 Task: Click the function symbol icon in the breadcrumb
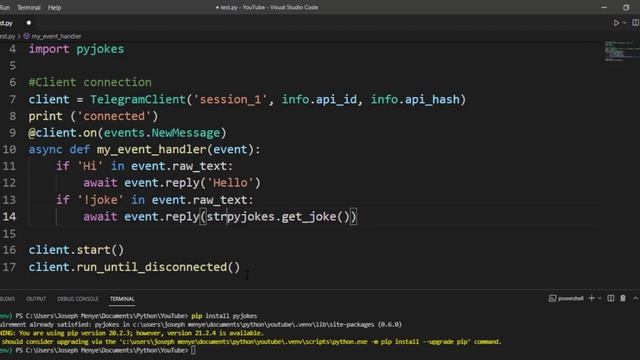pos(27,36)
